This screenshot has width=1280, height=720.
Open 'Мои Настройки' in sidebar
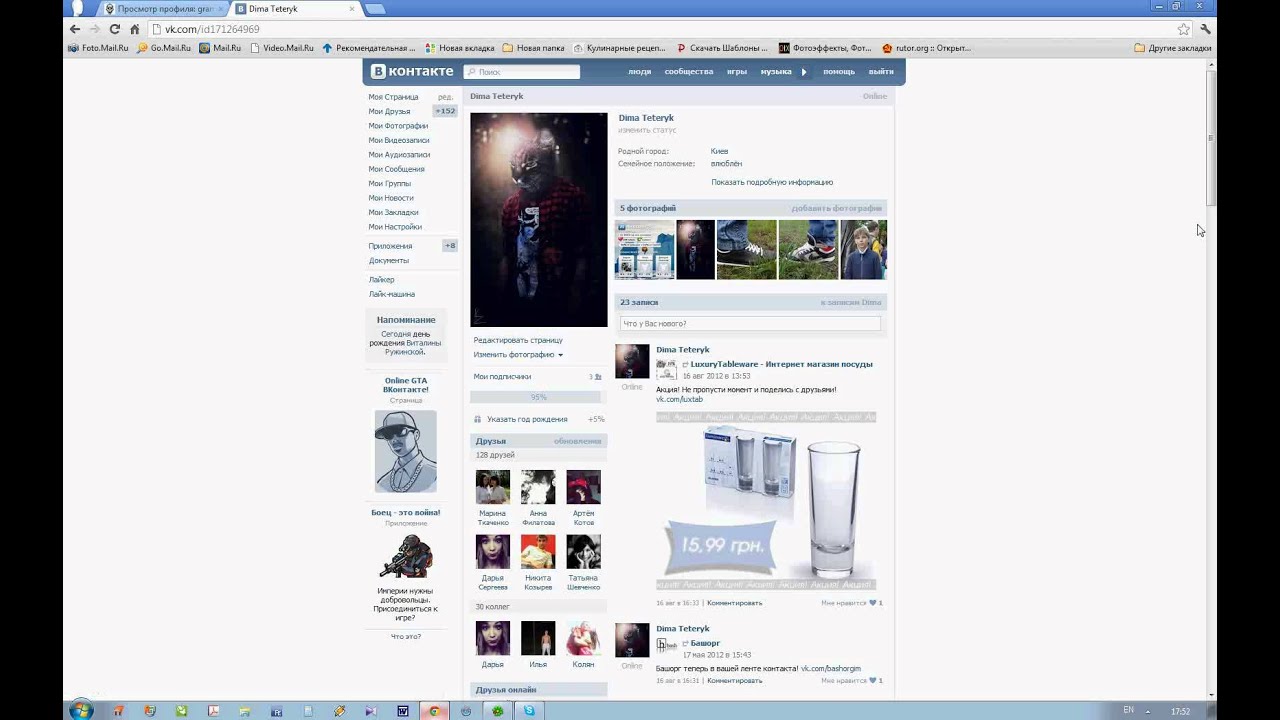pos(395,227)
